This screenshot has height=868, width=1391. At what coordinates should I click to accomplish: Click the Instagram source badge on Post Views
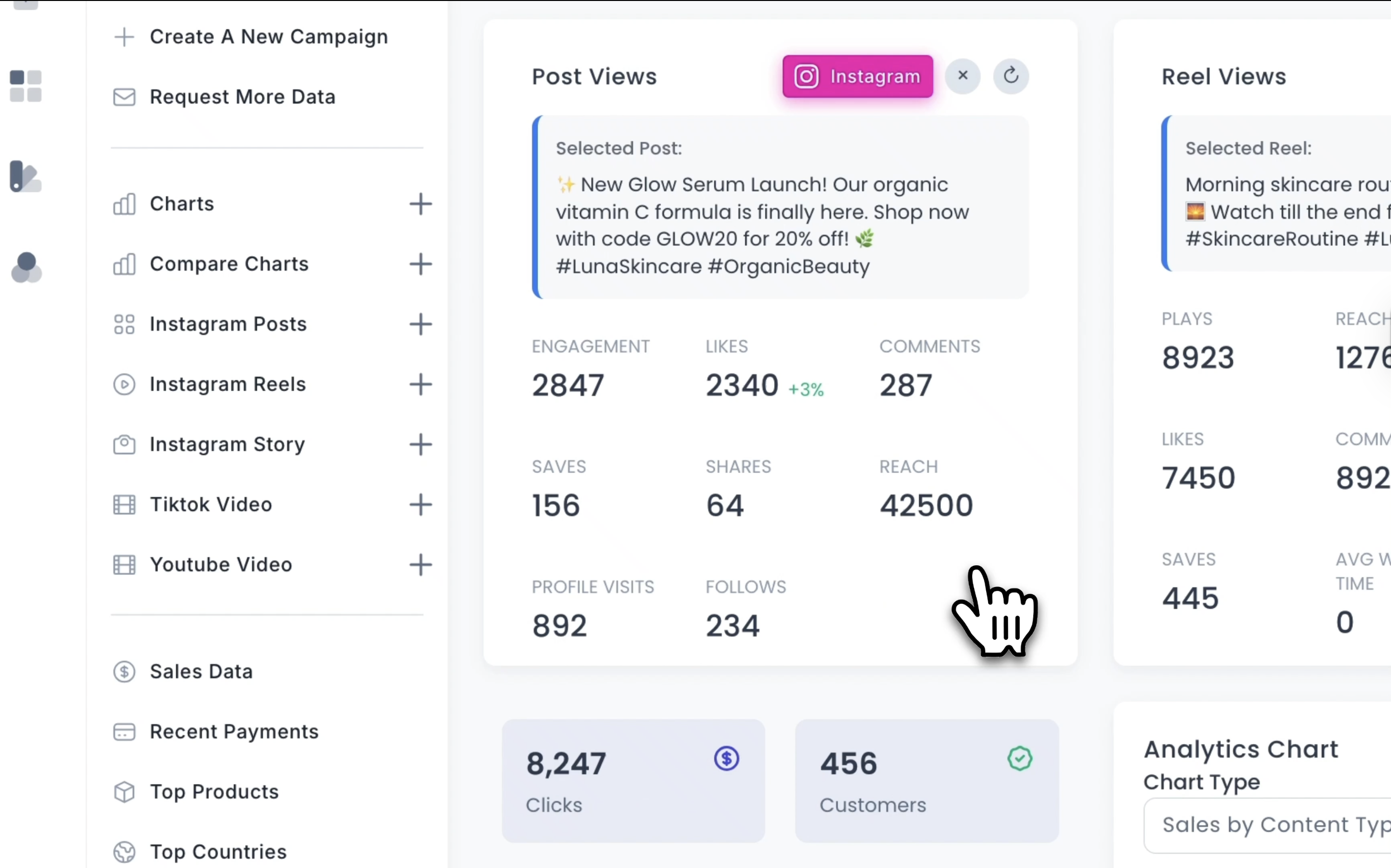(857, 76)
